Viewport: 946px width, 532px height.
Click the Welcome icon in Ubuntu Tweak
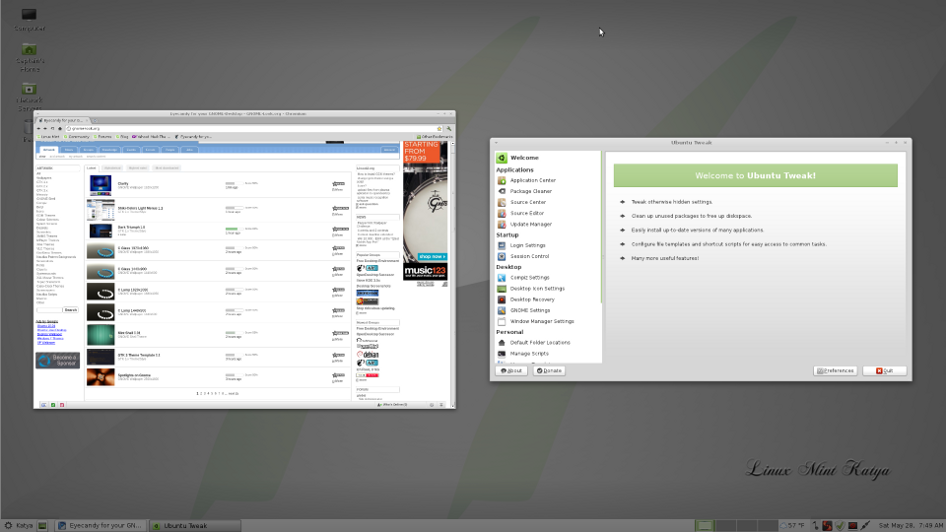(501, 158)
